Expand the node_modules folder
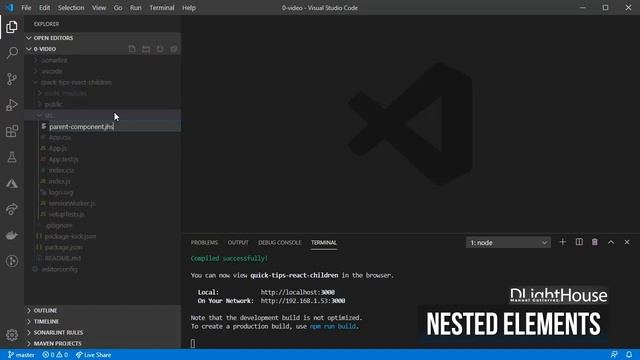 click(x=102, y=93)
